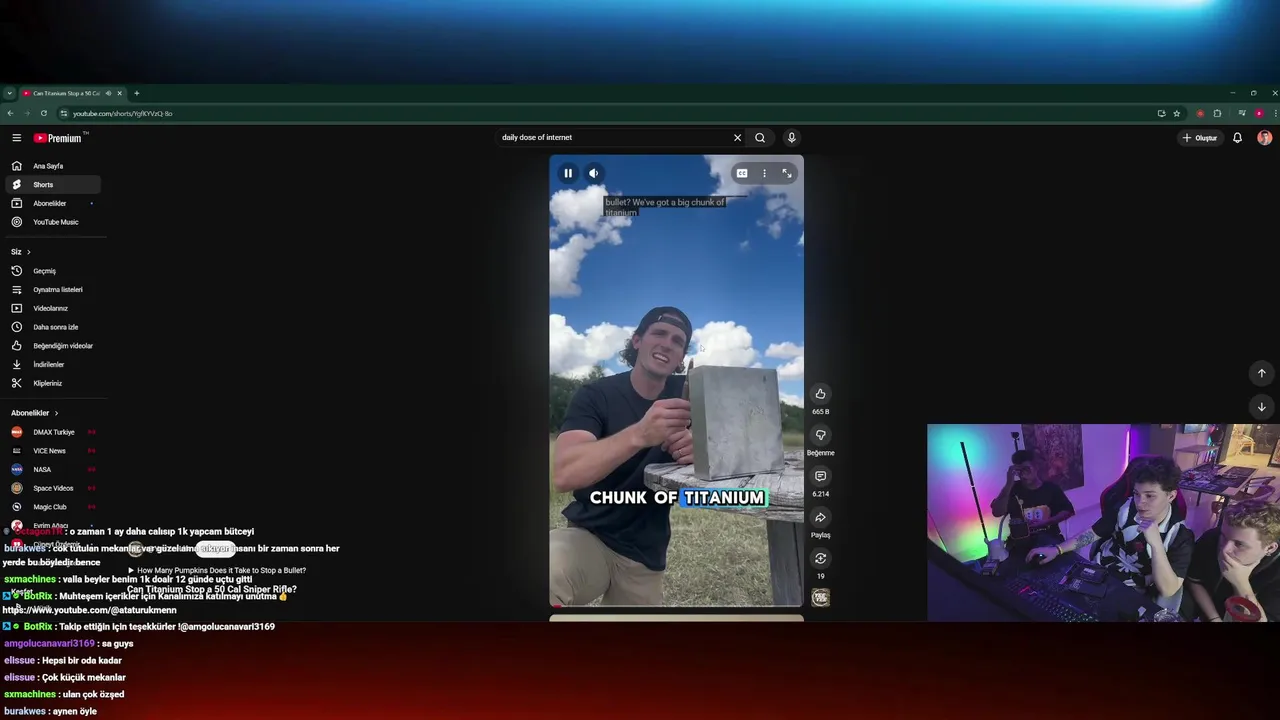Click the search field with daily dose of internet
The height and width of the screenshot is (720, 1280).
point(613,138)
